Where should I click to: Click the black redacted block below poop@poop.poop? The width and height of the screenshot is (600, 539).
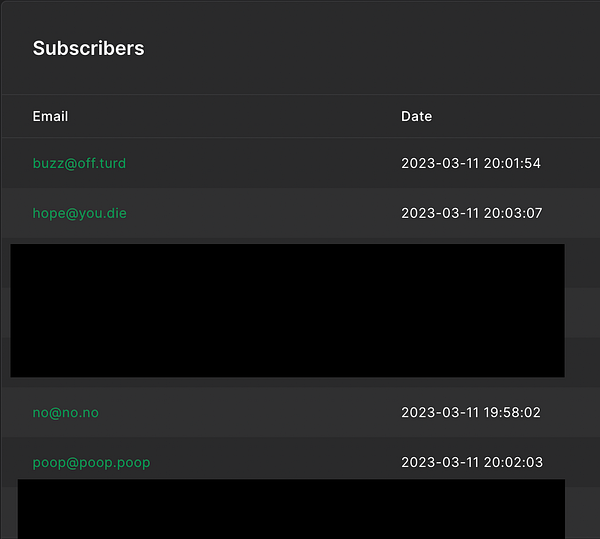pyautogui.click(x=291, y=509)
